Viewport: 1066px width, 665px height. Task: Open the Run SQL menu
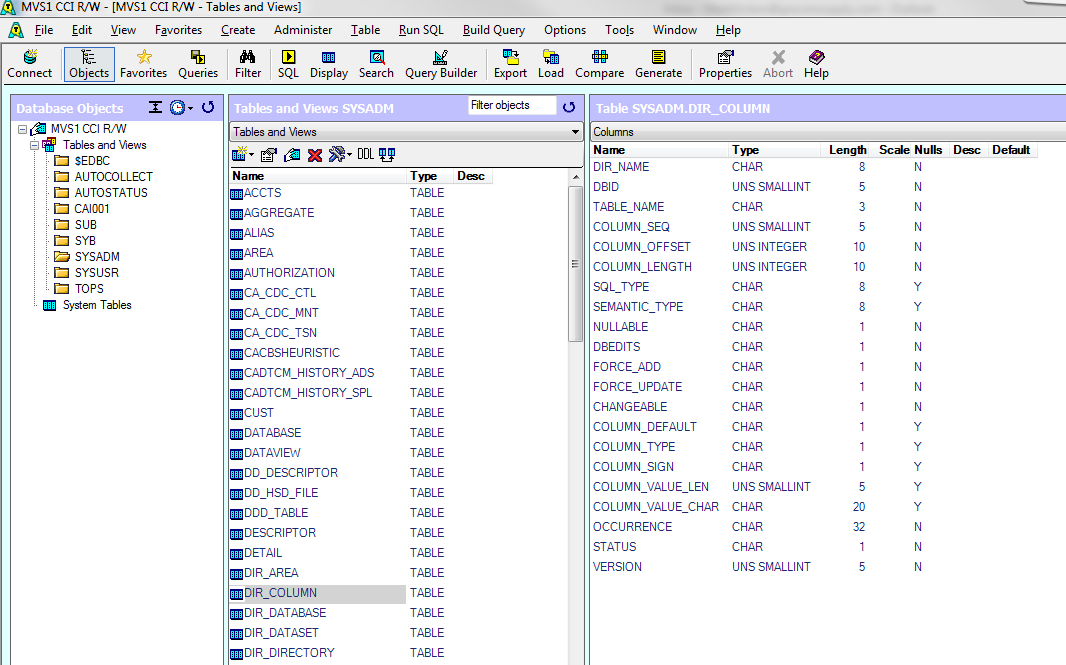pyautogui.click(x=420, y=30)
